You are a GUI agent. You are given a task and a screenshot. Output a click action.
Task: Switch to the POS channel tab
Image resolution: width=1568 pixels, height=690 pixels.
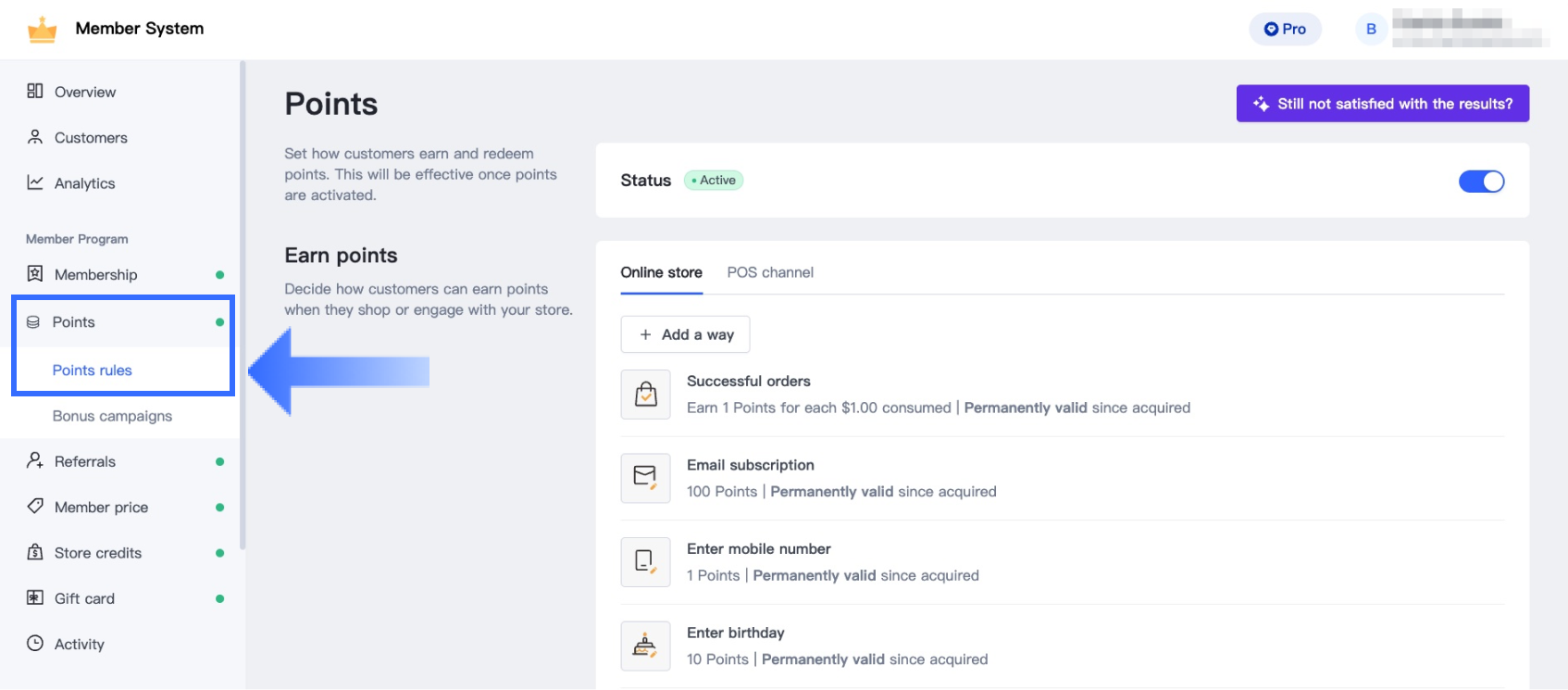(x=770, y=272)
